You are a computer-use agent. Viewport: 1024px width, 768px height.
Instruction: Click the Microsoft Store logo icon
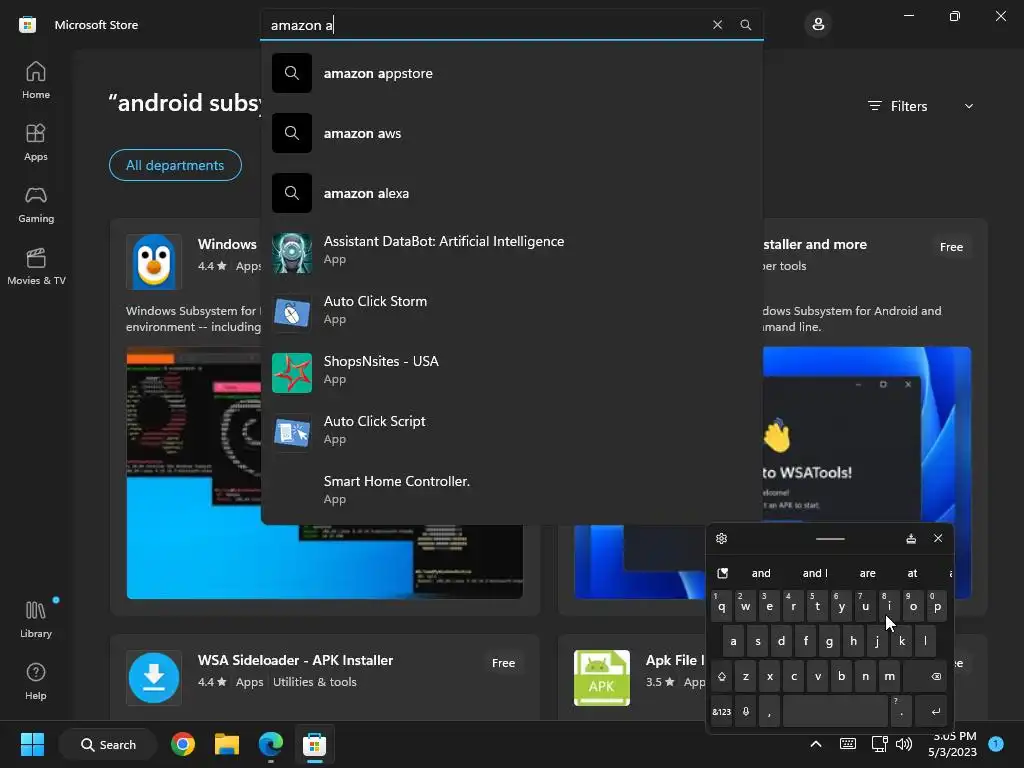click(x=27, y=25)
